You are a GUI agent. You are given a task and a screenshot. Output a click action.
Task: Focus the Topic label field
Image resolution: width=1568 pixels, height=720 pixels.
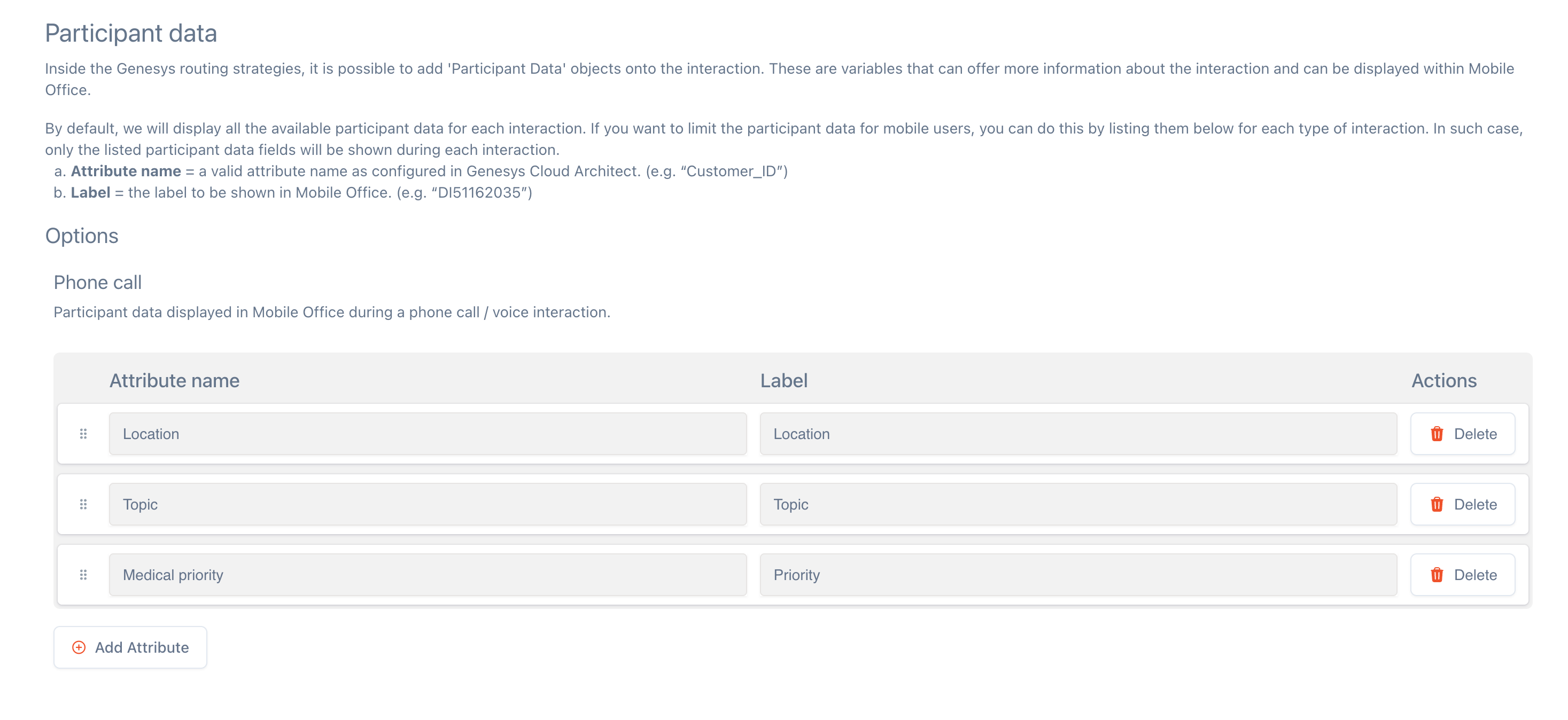(1078, 504)
